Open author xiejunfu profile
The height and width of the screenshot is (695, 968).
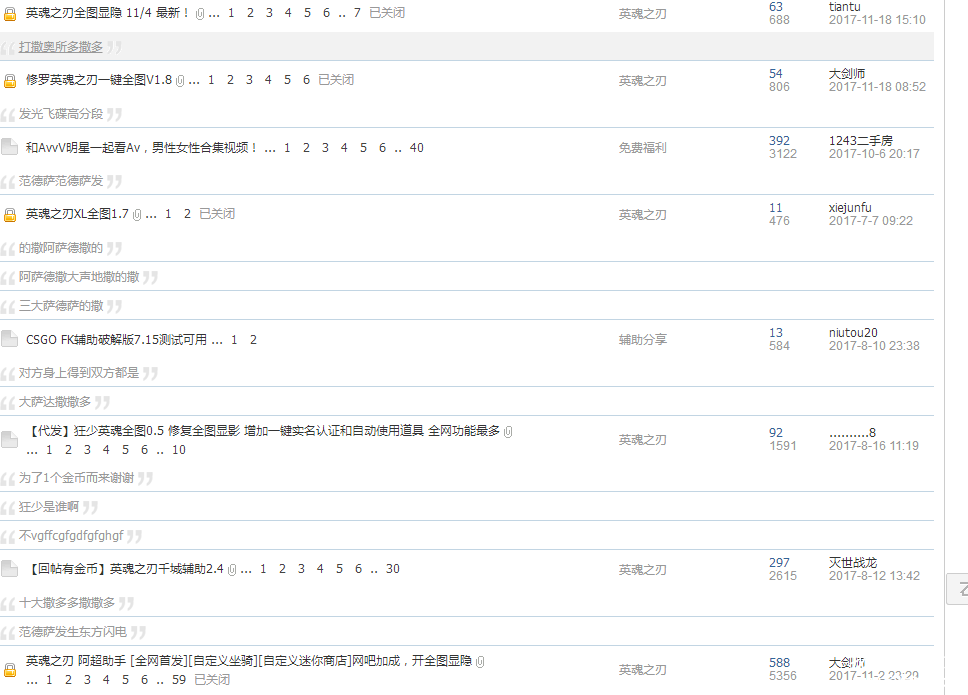[x=850, y=207]
